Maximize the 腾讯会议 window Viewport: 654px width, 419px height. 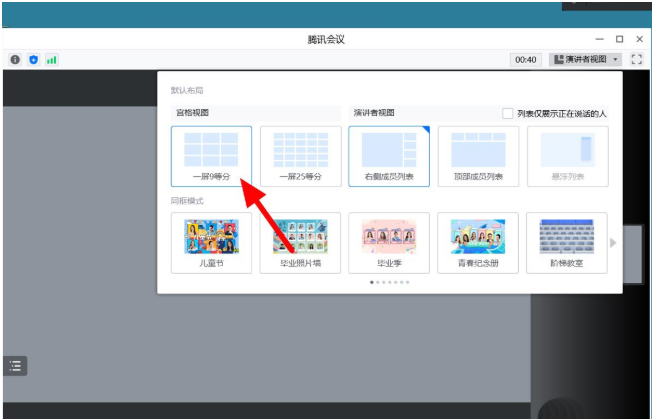619,39
